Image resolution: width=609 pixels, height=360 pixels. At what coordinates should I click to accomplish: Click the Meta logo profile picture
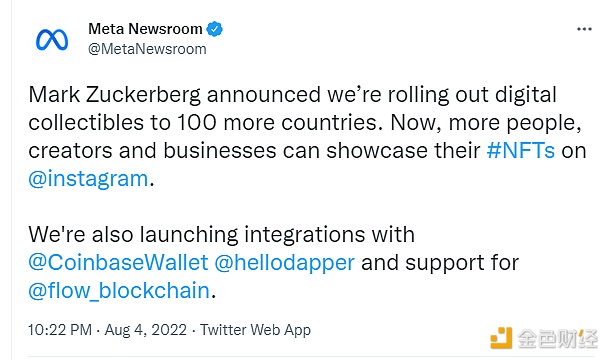(x=52, y=40)
